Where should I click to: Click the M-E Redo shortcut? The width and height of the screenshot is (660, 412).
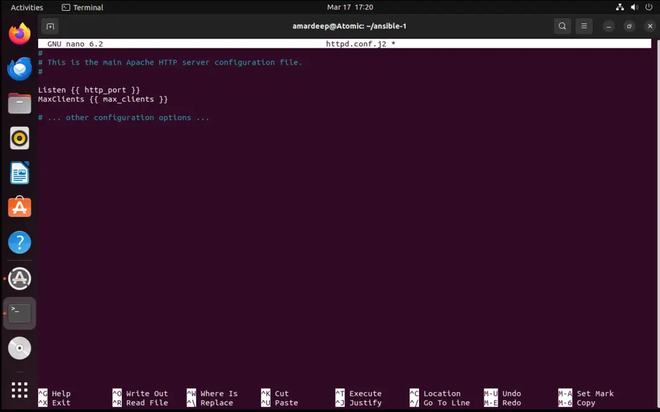pyautogui.click(x=503, y=403)
